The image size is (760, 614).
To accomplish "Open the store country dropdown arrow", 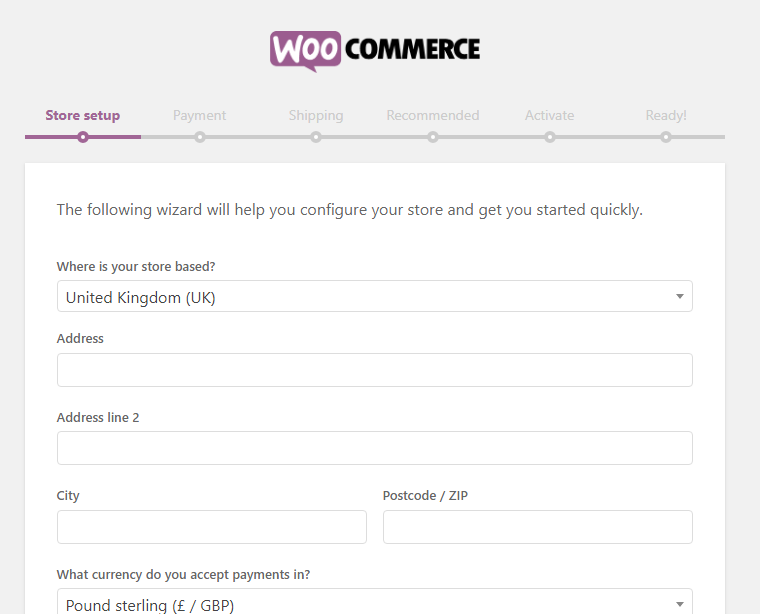I will pos(680,296).
